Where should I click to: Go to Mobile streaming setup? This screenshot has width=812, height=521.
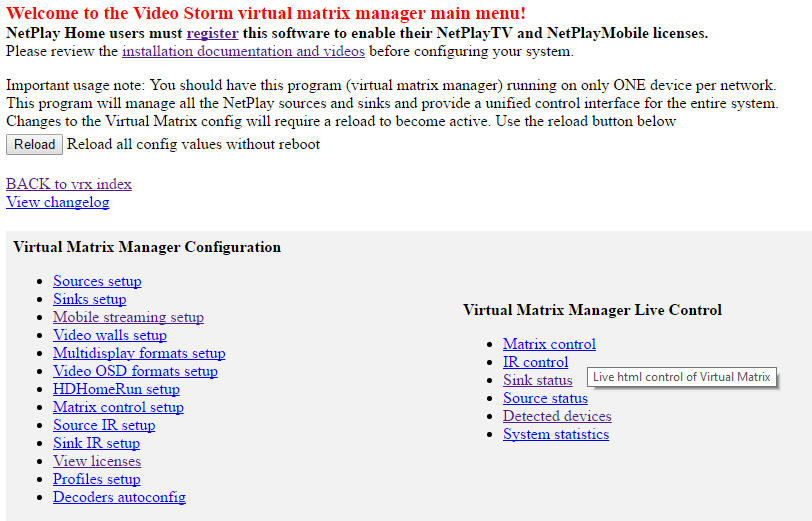coord(128,317)
